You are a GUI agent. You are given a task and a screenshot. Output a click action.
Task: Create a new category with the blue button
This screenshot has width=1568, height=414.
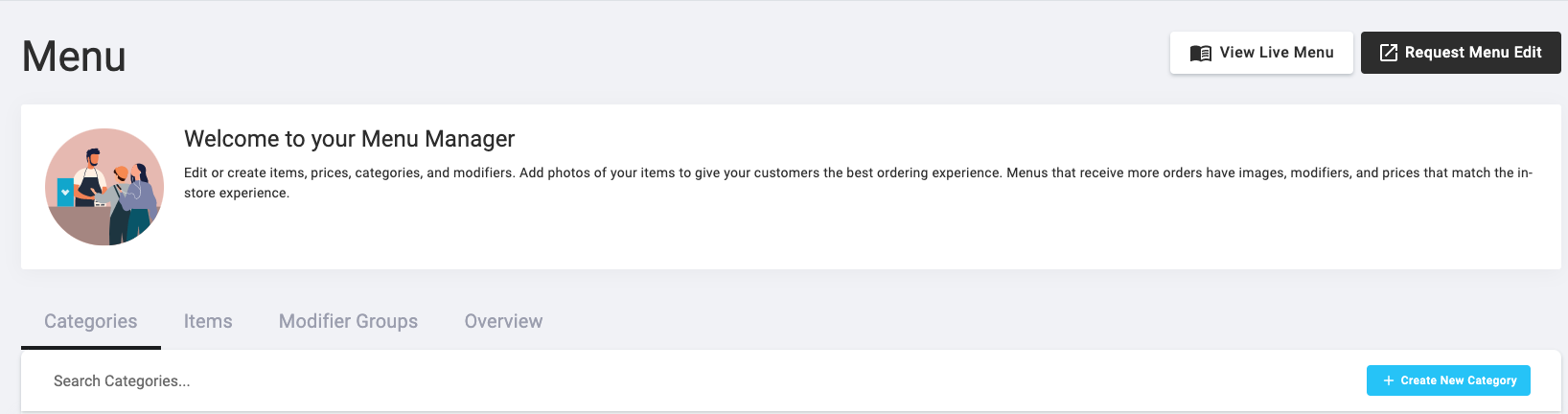pyautogui.click(x=1448, y=380)
